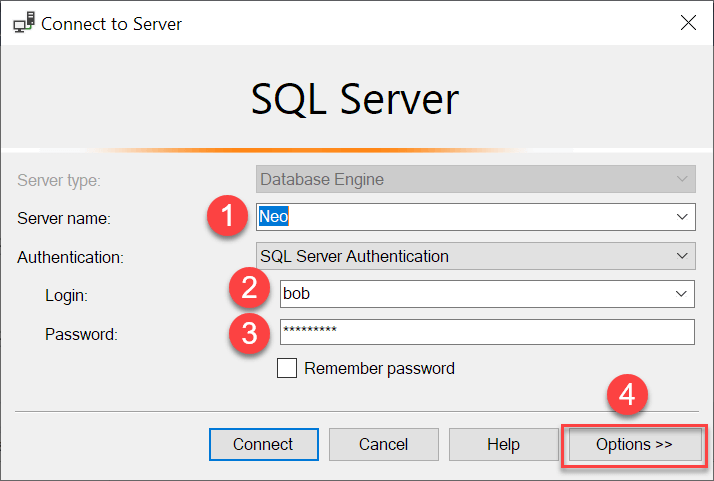Open Help for this dialog
Viewport: 714px width, 481px height.
coord(503,444)
